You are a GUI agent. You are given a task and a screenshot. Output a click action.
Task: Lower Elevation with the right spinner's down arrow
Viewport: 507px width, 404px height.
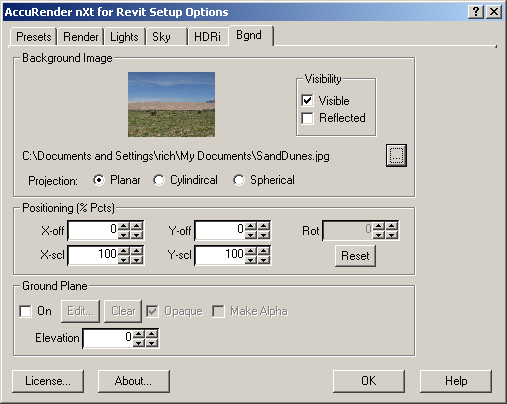[152, 343]
